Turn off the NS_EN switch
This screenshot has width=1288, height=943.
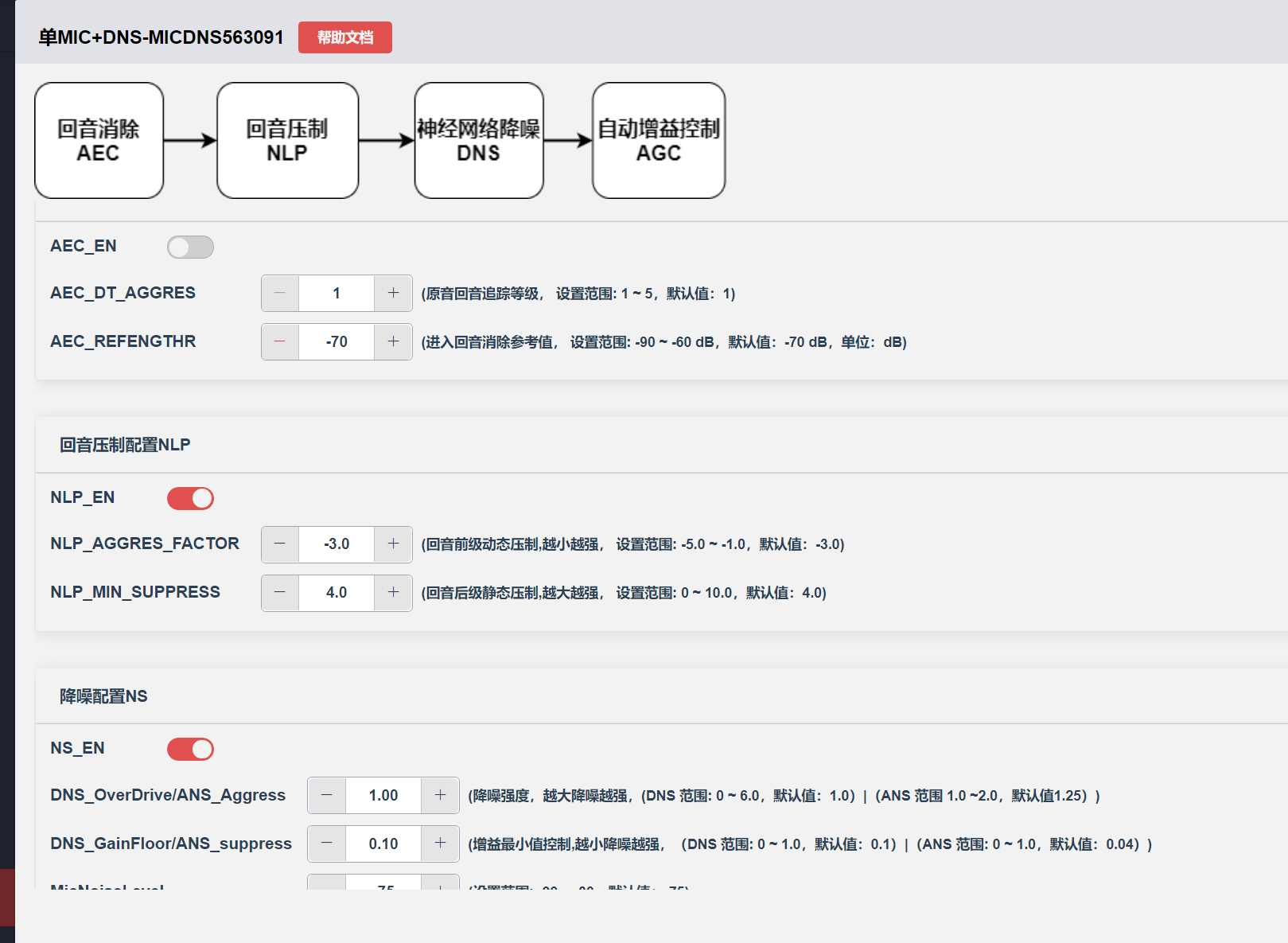click(x=190, y=750)
